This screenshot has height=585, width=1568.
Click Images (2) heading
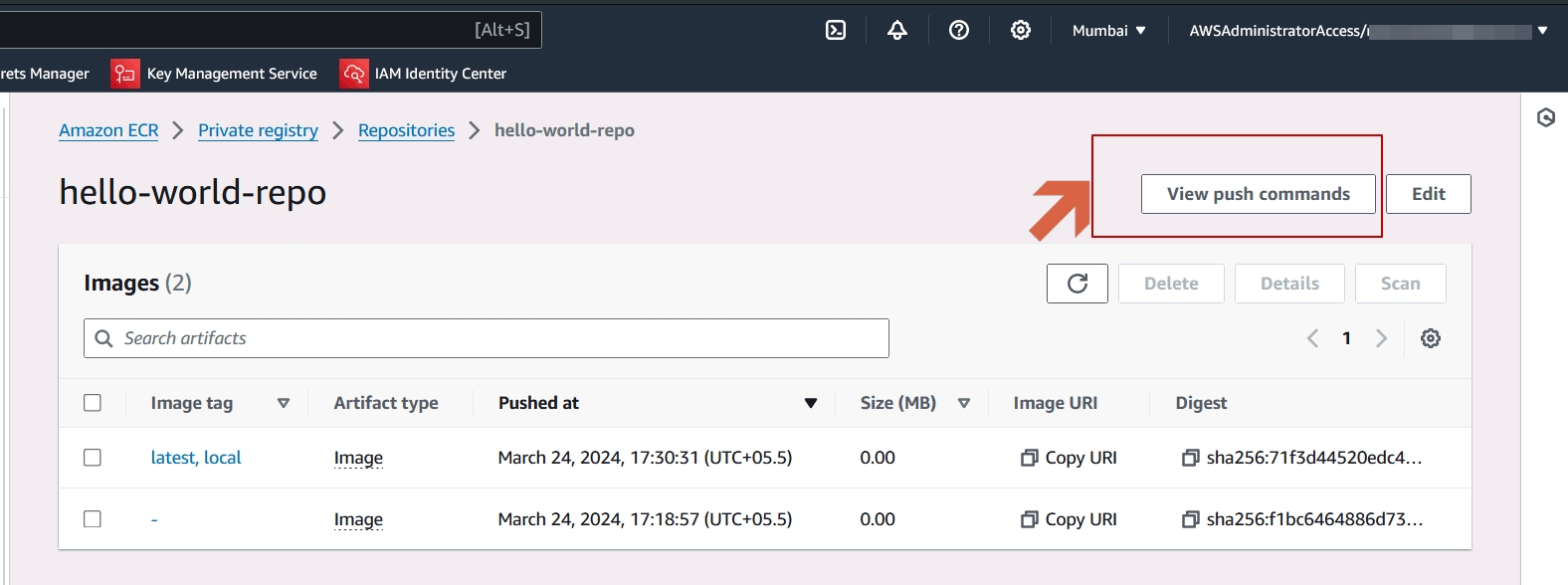137,284
